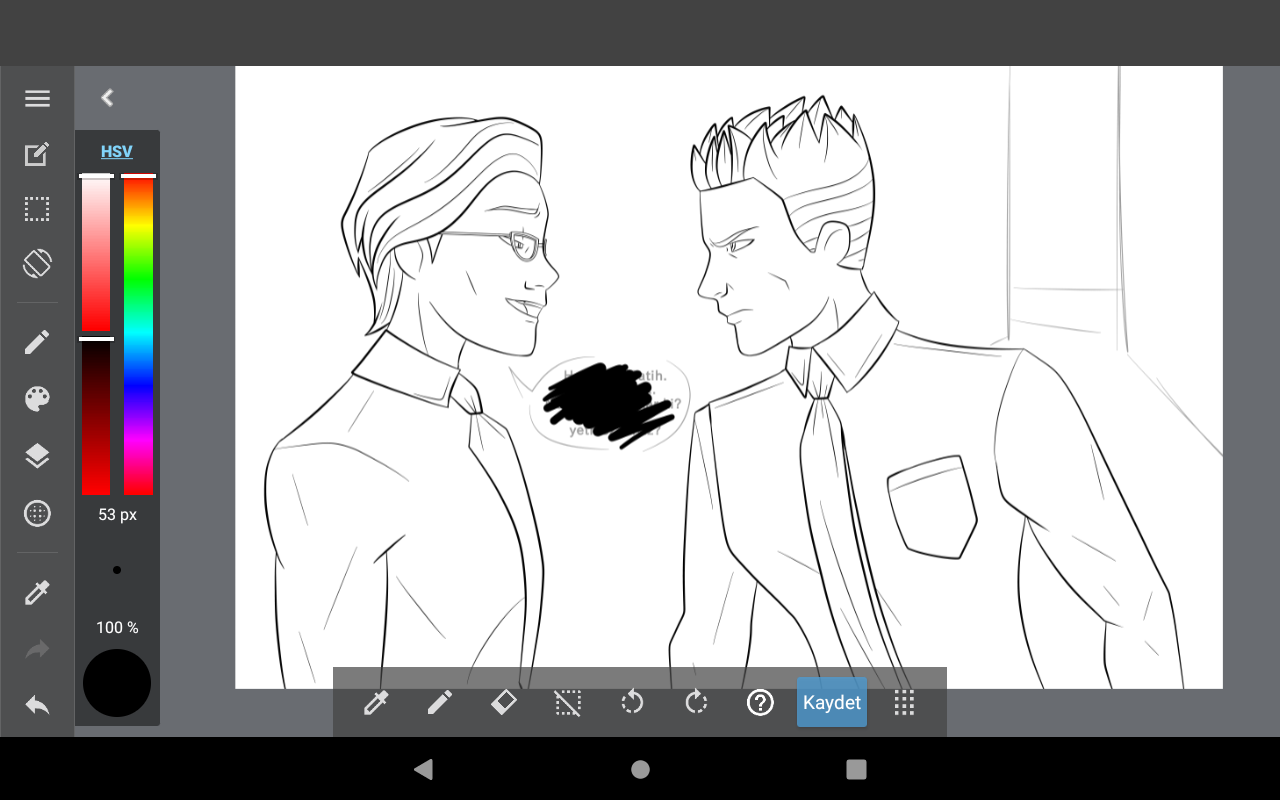Switch color mode via HSV link
Screen dimensions: 1280x800
[117, 152]
